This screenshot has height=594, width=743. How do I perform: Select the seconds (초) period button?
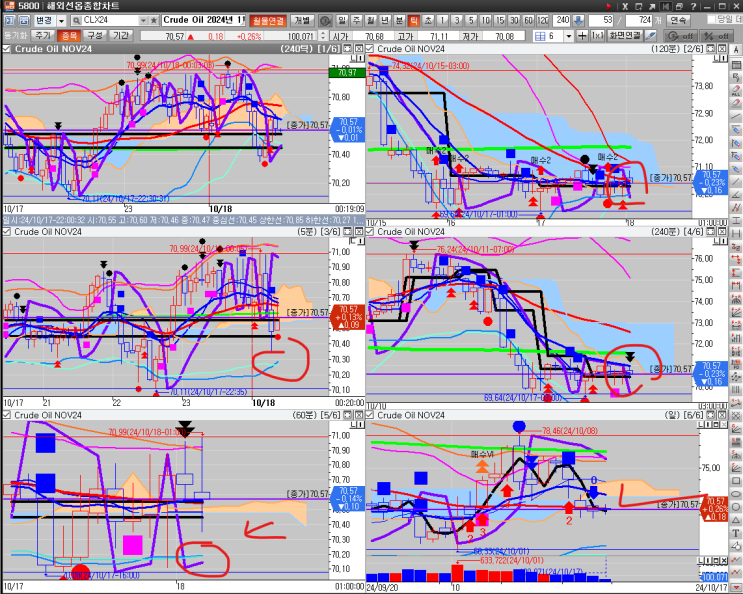point(428,21)
